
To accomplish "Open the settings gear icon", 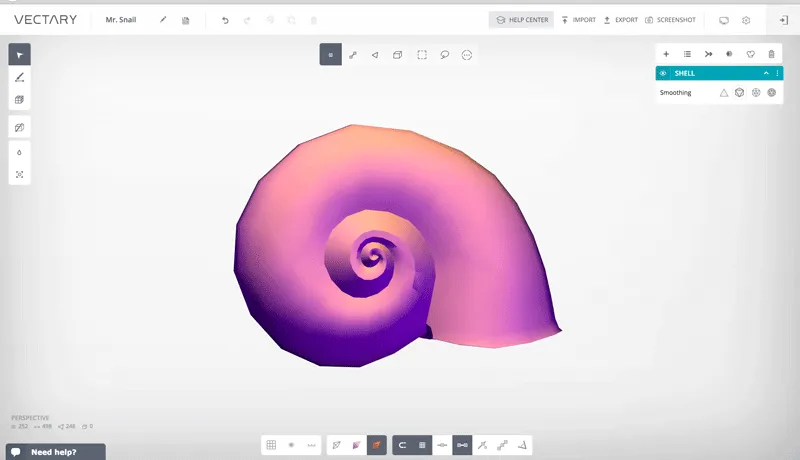I will (746, 20).
